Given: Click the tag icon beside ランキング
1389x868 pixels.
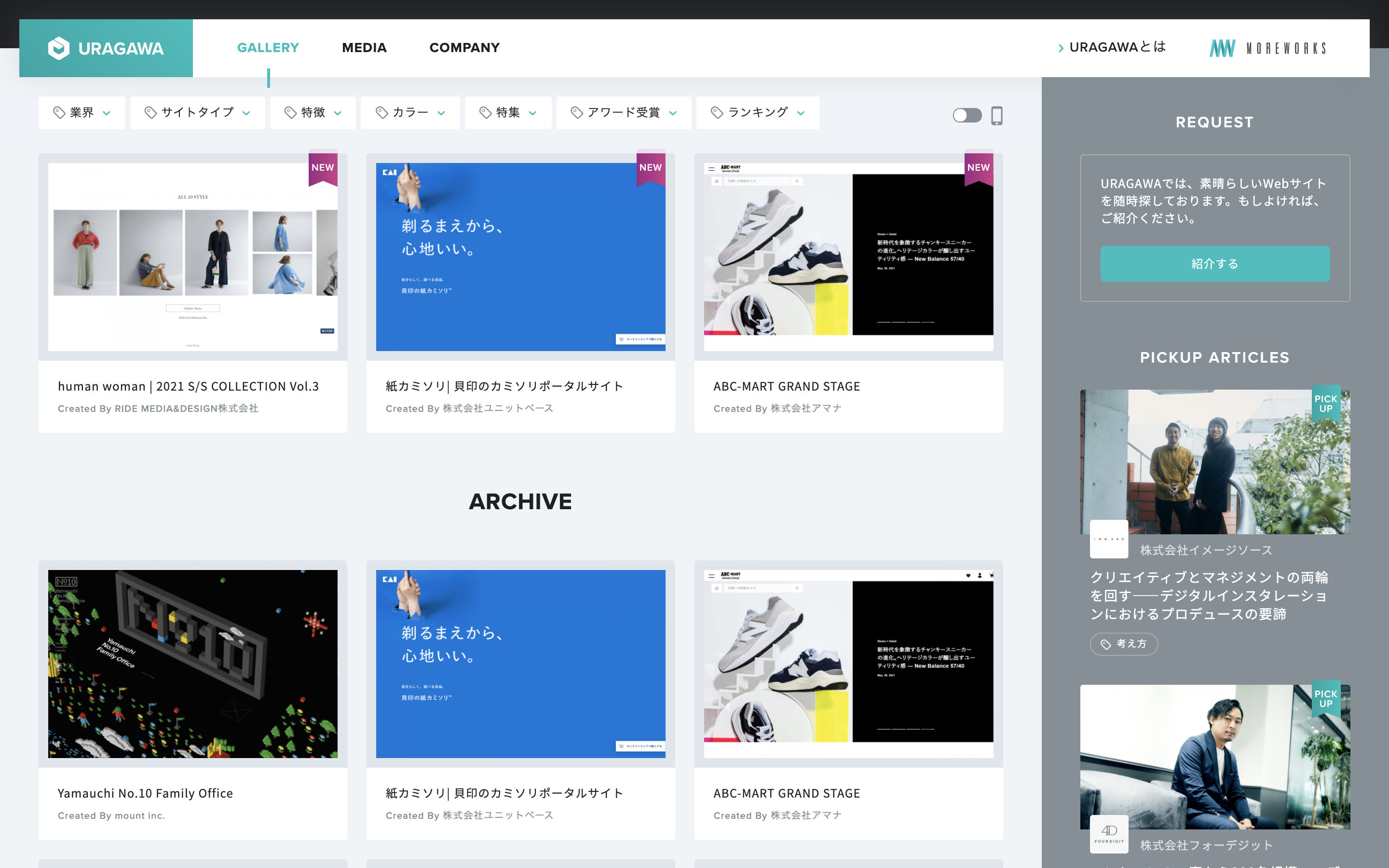Looking at the screenshot, I should pyautogui.click(x=717, y=112).
